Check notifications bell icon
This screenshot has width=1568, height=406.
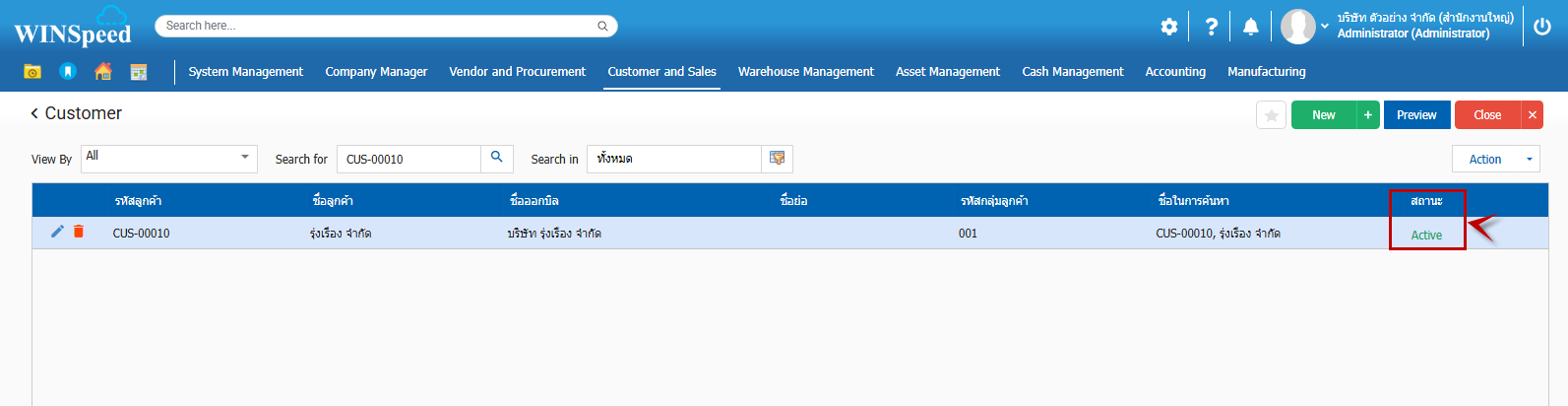pos(1250,27)
